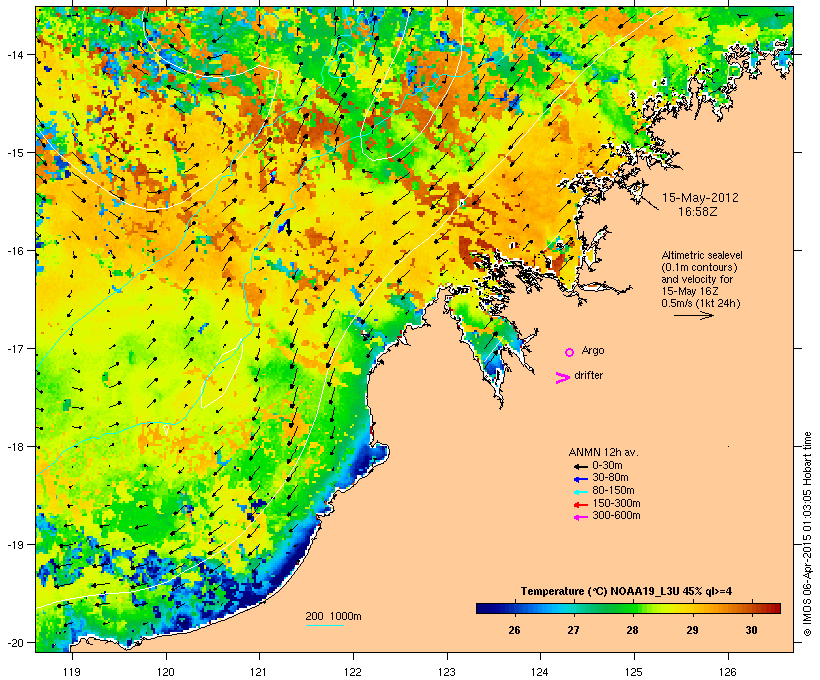Click the latitude axis label -15
The image size is (820, 680).
14,153
